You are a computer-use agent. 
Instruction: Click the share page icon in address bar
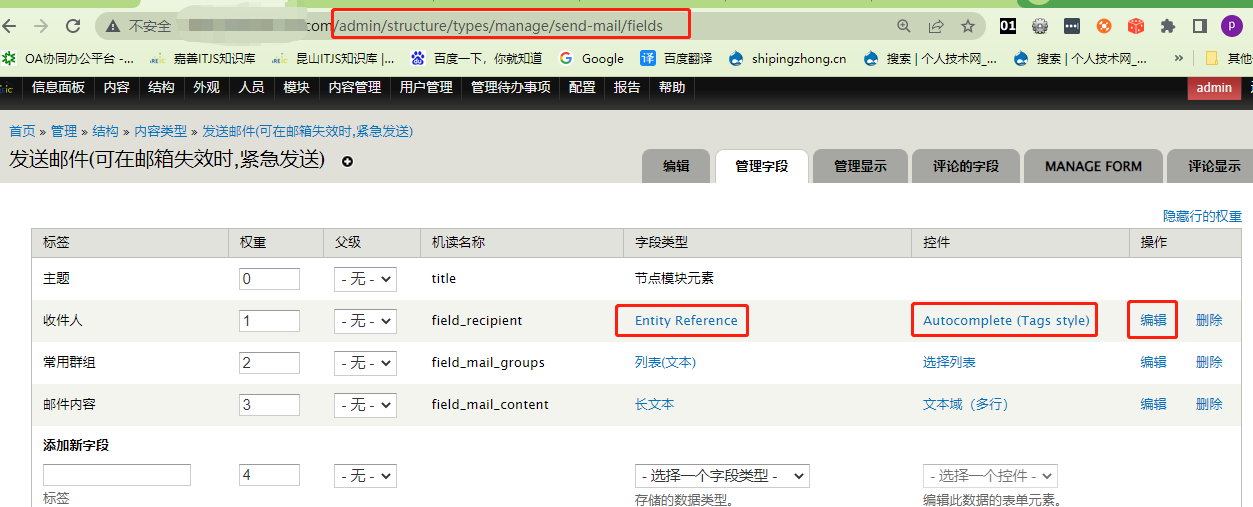936,26
